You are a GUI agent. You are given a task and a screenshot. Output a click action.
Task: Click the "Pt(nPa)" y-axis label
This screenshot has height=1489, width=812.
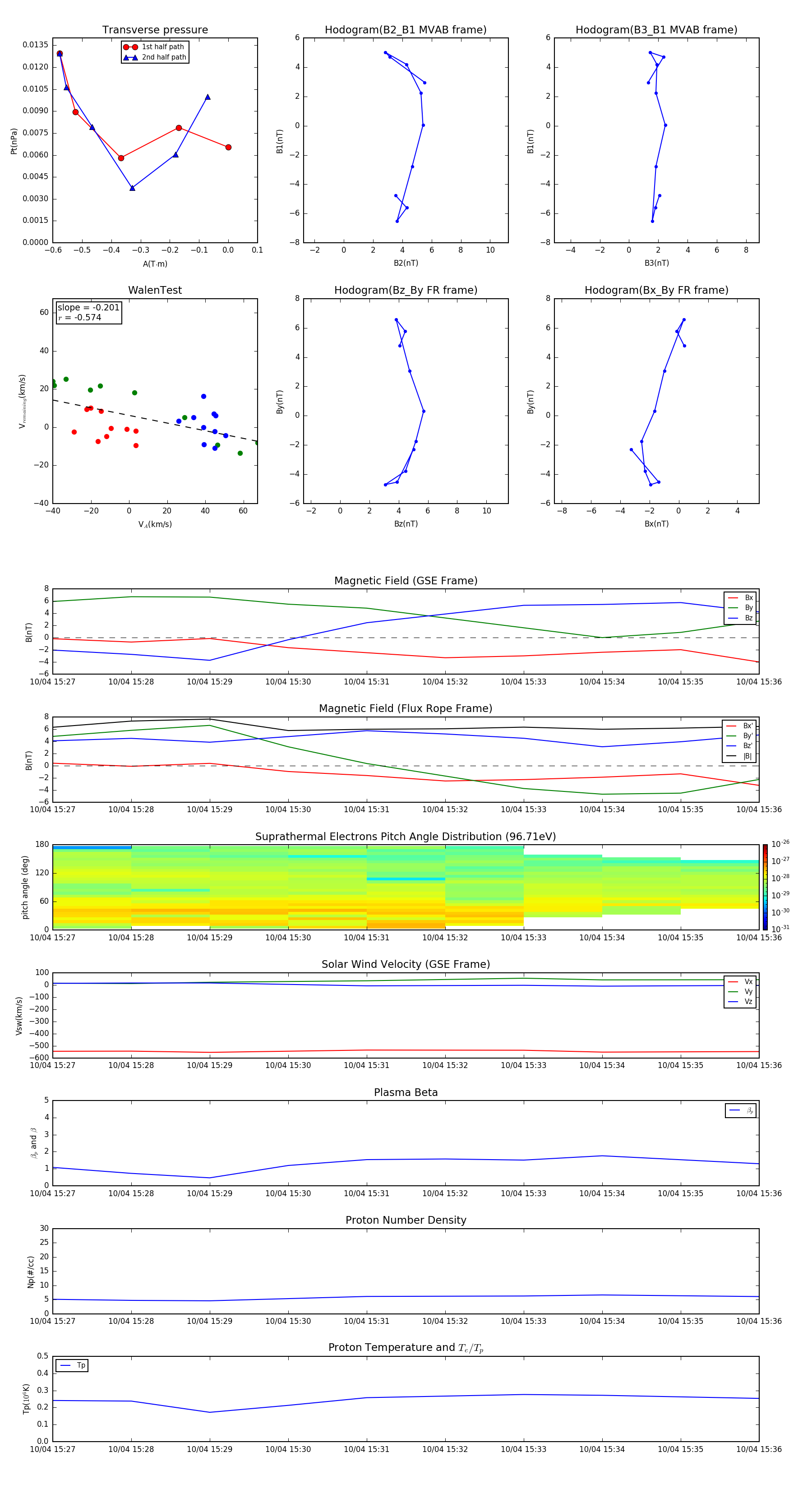[14, 141]
